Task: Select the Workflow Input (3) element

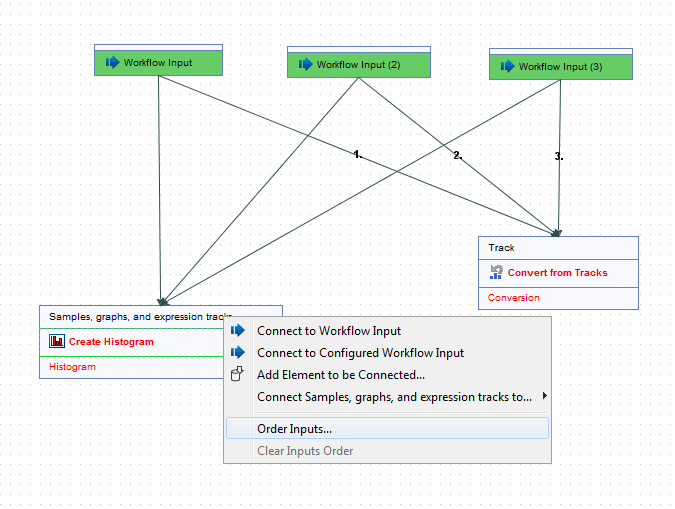Action: tap(560, 64)
